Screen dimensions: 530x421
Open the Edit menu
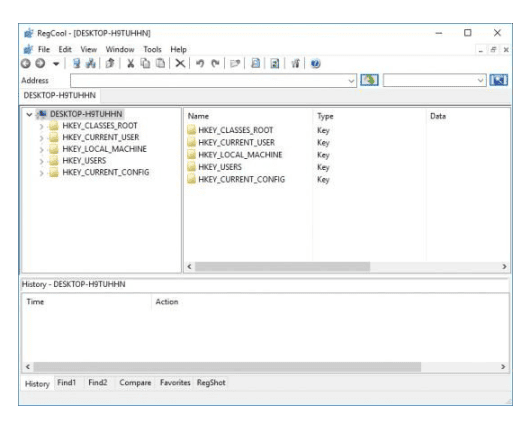point(65,49)
